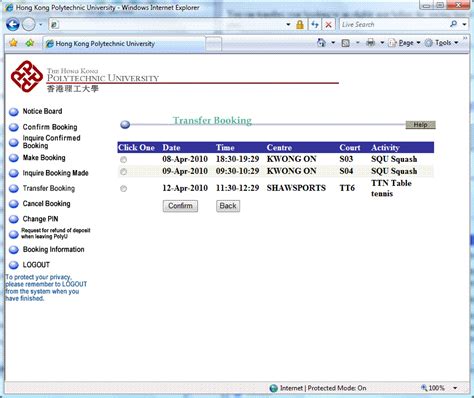Click the '09:30-10:29' time cell
474x398 pixels.
pyautogui.click(x=237, y=171)
